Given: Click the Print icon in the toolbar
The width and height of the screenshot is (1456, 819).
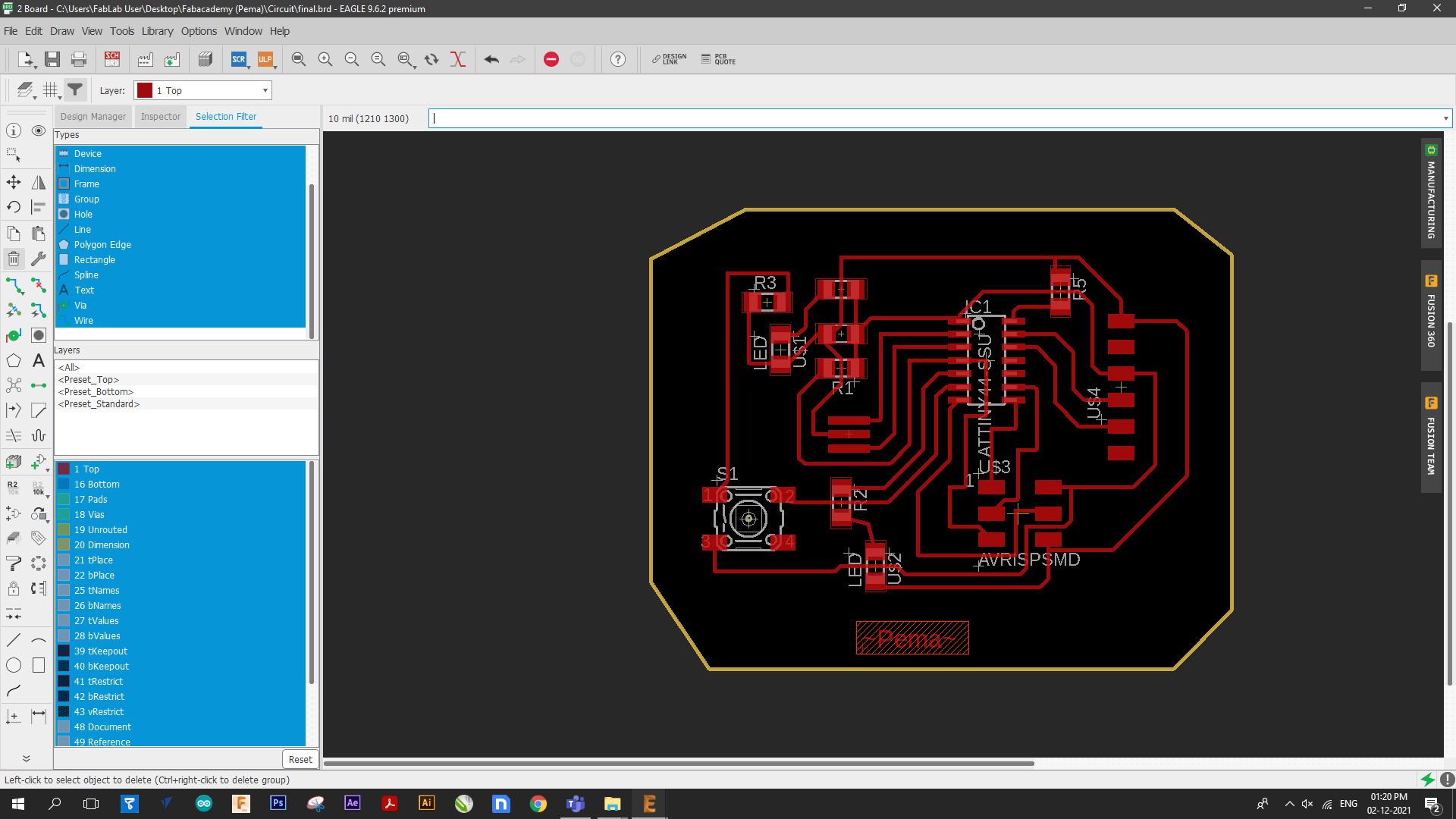Looking at the screenshot, I should point(78,59).
